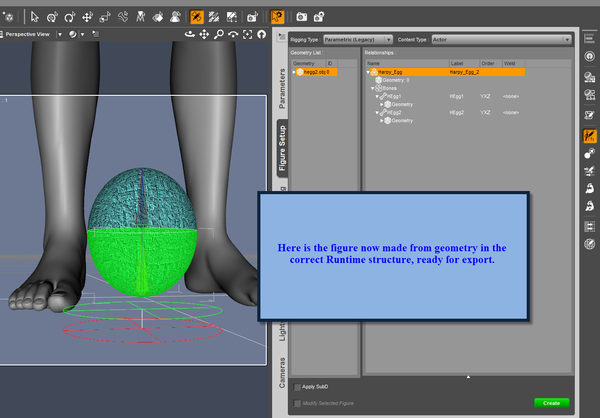Select the Node Selection arrow tool
The width and height of the screenshot is (600, 418).
(34, 17)
